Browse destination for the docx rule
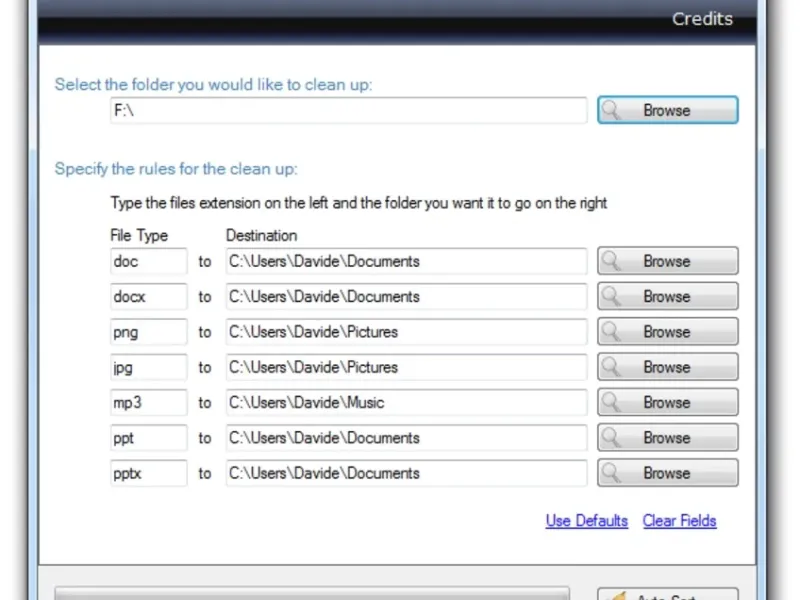 coord(667,296)
